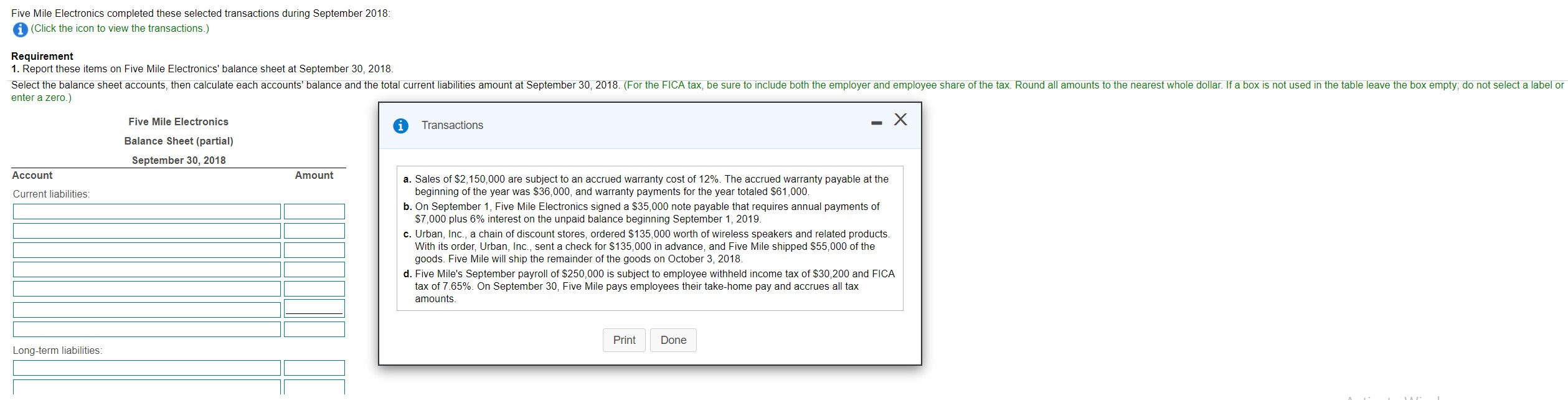Open the first account dropdown under Long-term liabilities
Image resolution: width=1568 pixels, height=400 pixels.
[146, 368]
